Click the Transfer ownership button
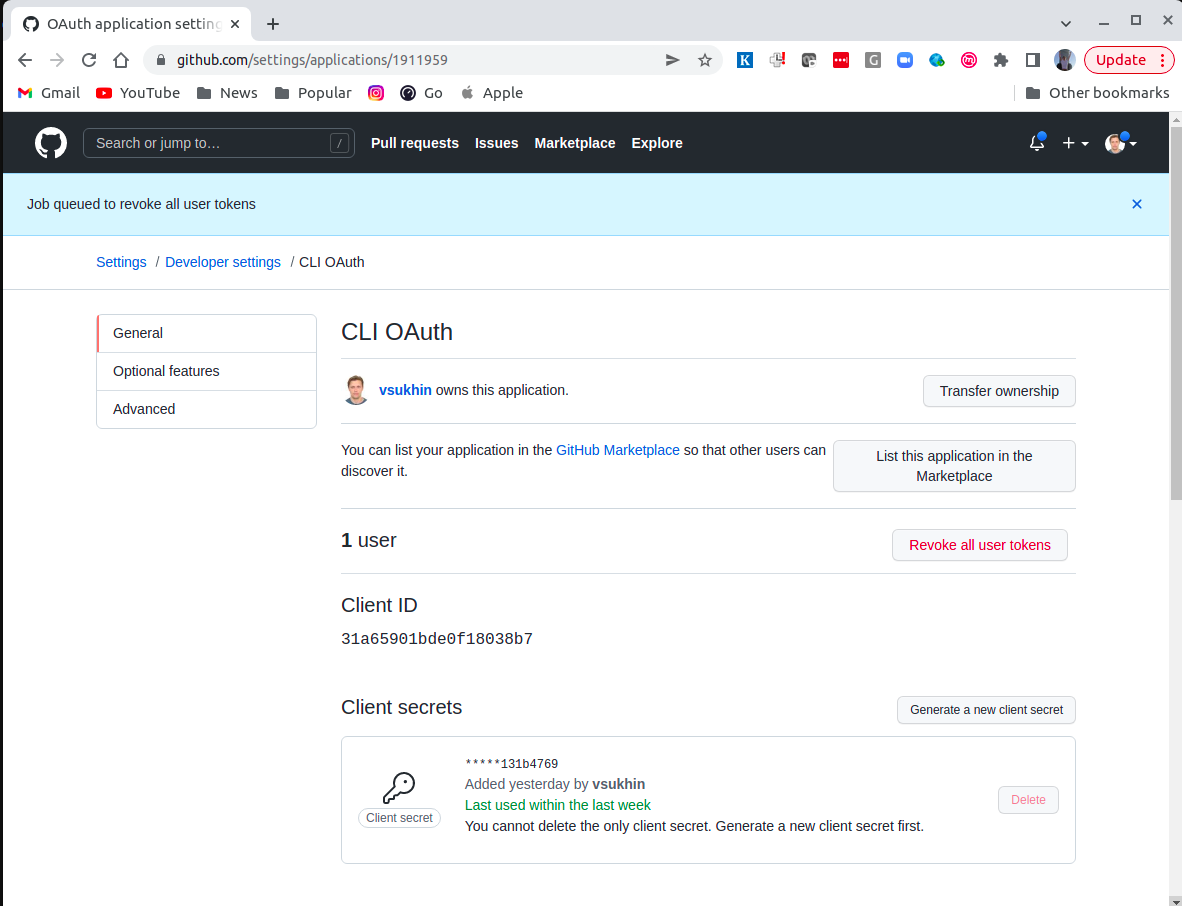Viewport: 1182px width, 906px height. (x=999, y=391)
